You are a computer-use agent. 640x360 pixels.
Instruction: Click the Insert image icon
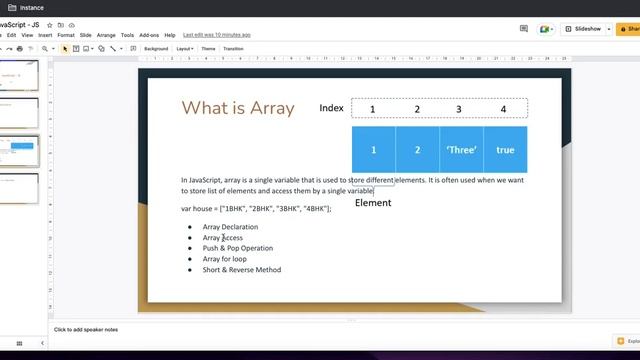86,49
